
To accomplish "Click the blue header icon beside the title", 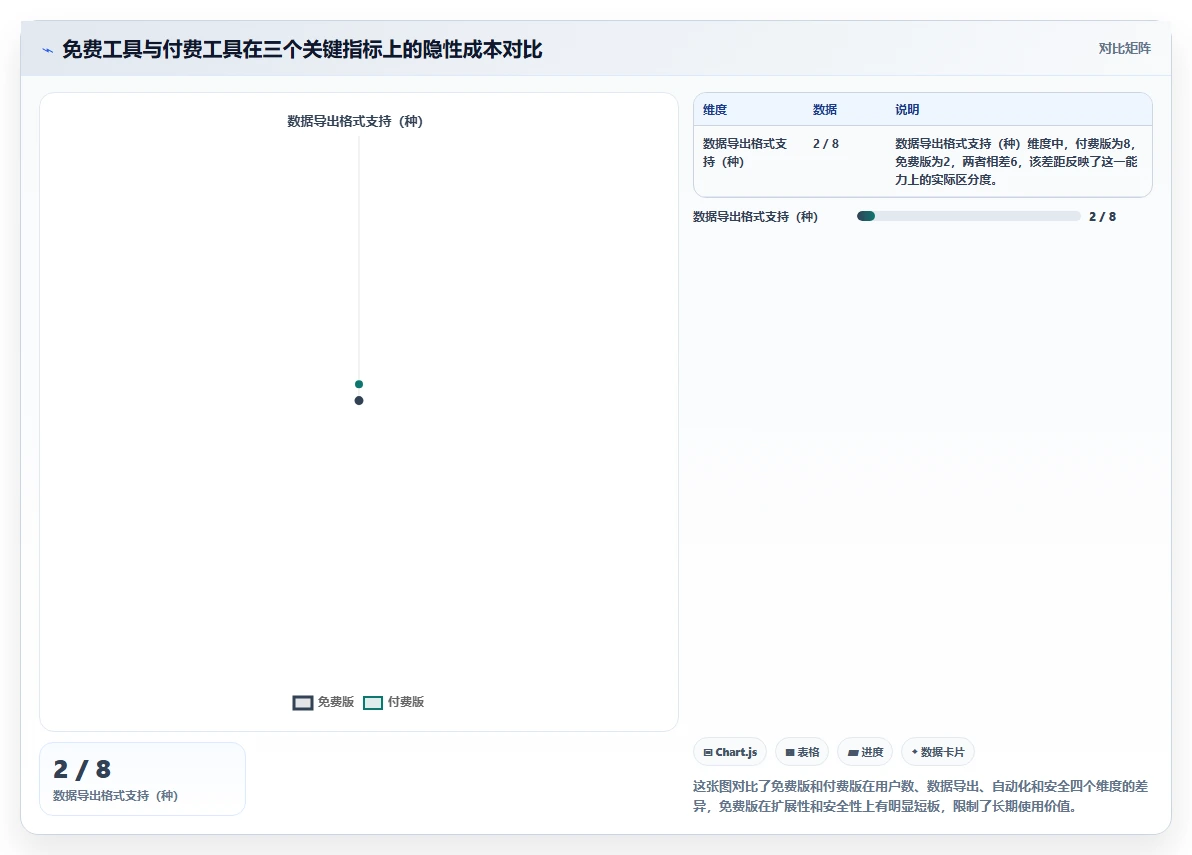I will click(47, 50).
